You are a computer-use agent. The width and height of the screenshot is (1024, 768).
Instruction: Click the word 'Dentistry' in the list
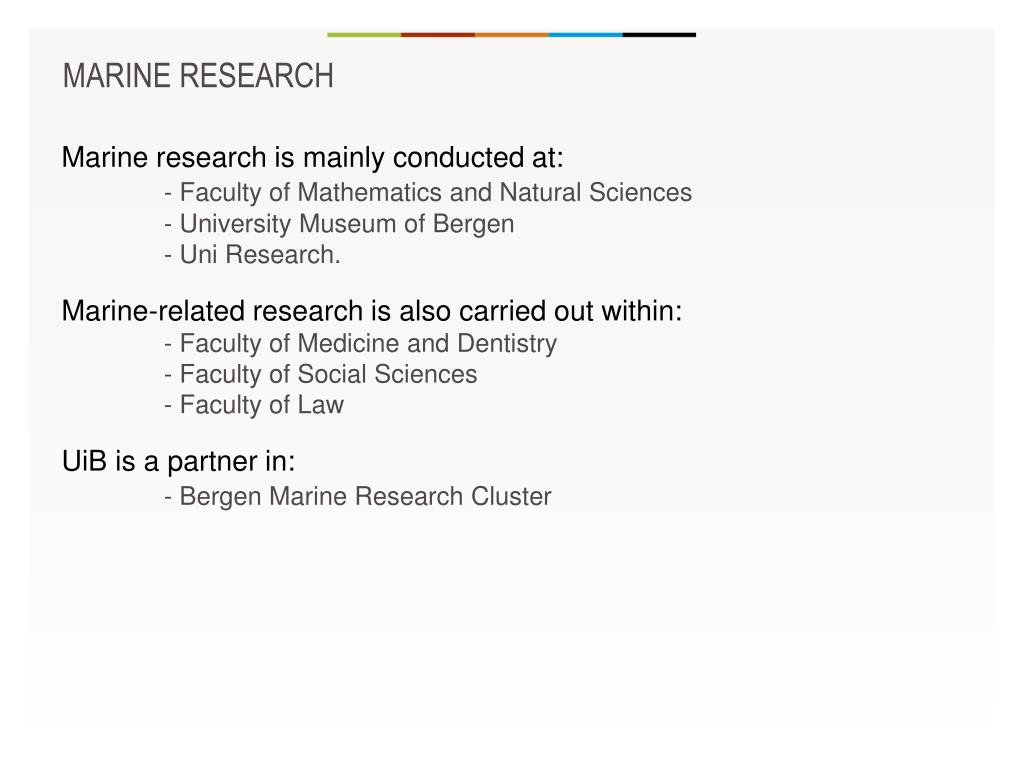507,344
